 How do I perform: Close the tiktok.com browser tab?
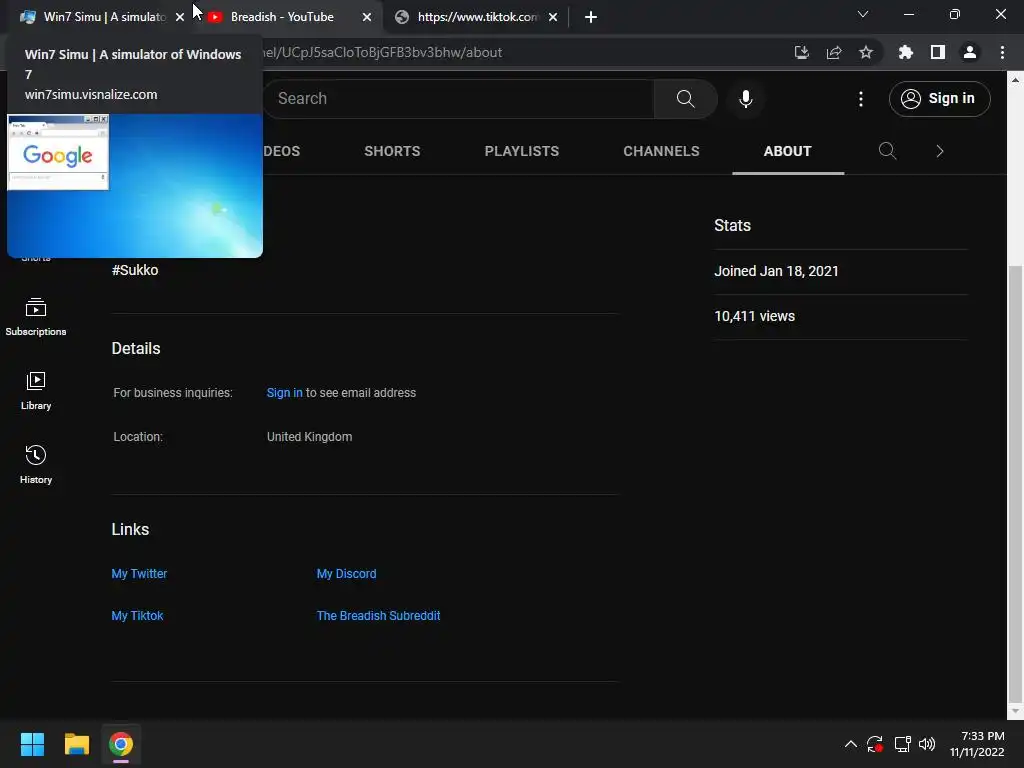(x=553, y=17)
